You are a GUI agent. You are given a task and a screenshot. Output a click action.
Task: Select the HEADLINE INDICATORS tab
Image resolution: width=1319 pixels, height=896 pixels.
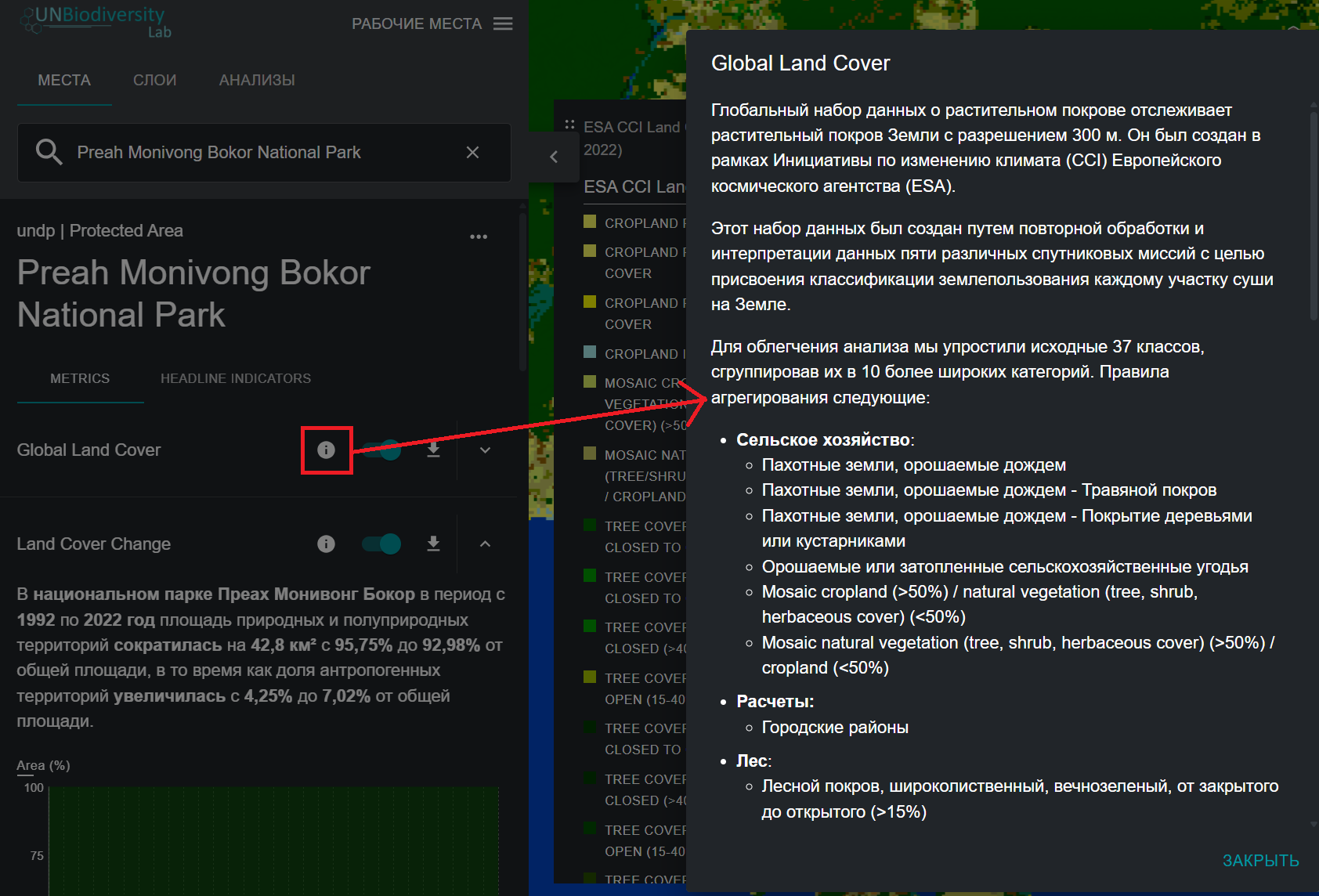236,379
